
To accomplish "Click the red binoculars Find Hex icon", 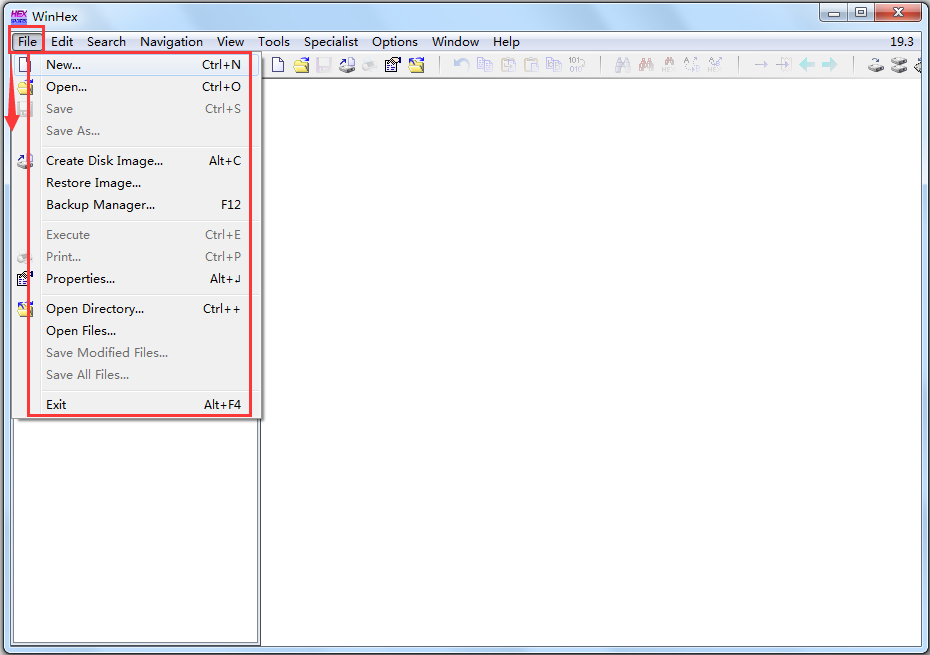I will click(x=646, y=65).
